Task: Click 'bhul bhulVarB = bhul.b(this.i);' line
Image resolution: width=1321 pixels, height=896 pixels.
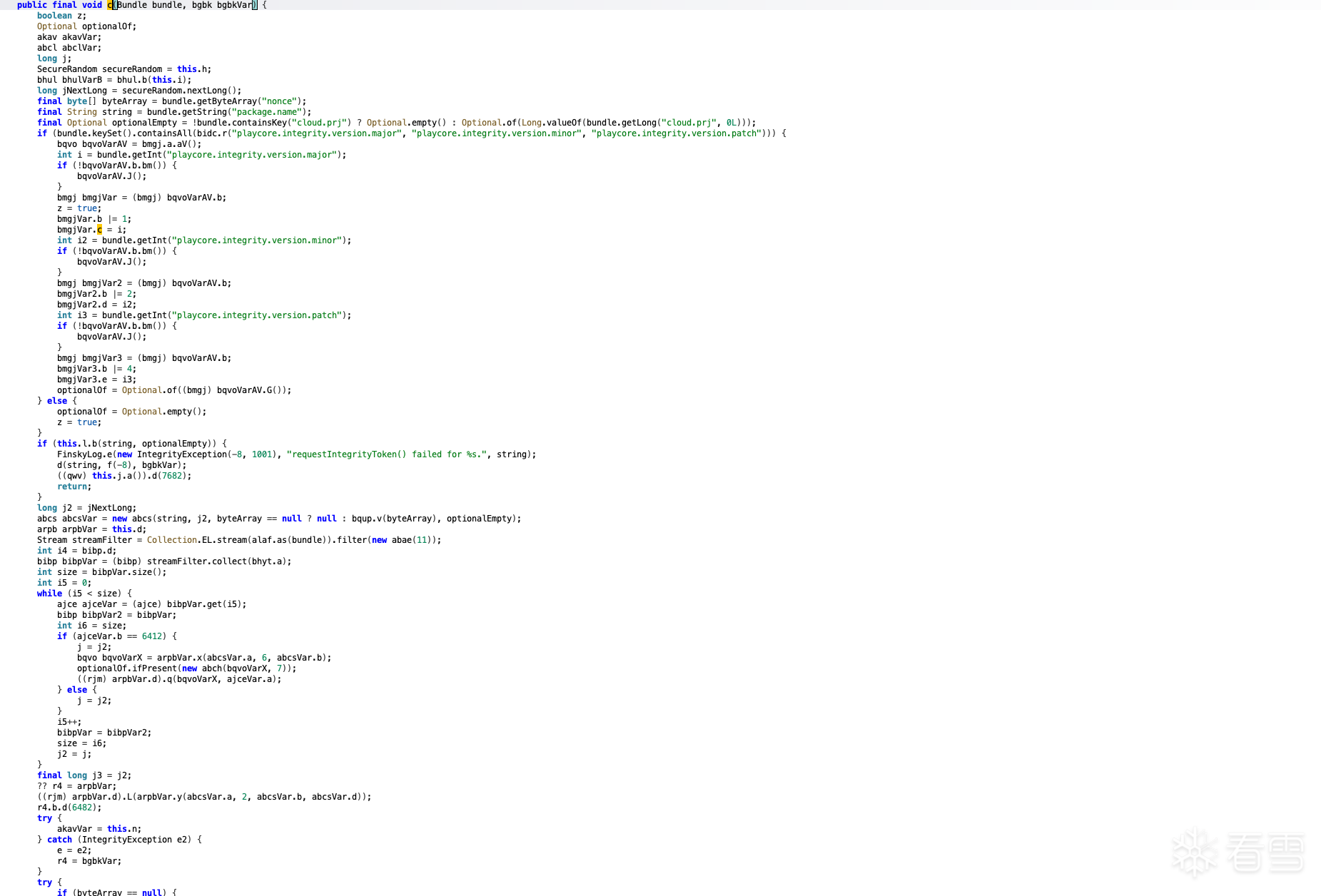Action: pos(114,80)
